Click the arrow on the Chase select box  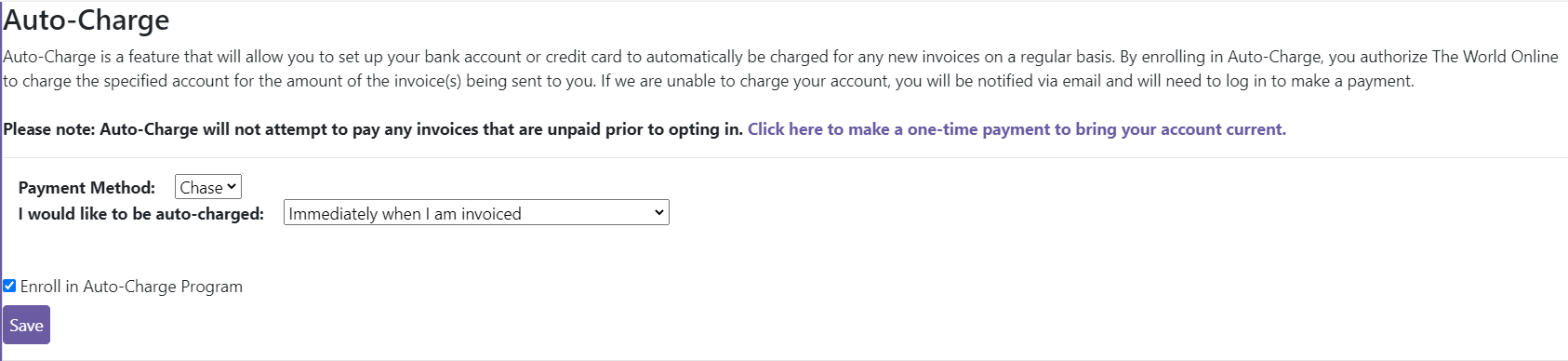(232, 187)
